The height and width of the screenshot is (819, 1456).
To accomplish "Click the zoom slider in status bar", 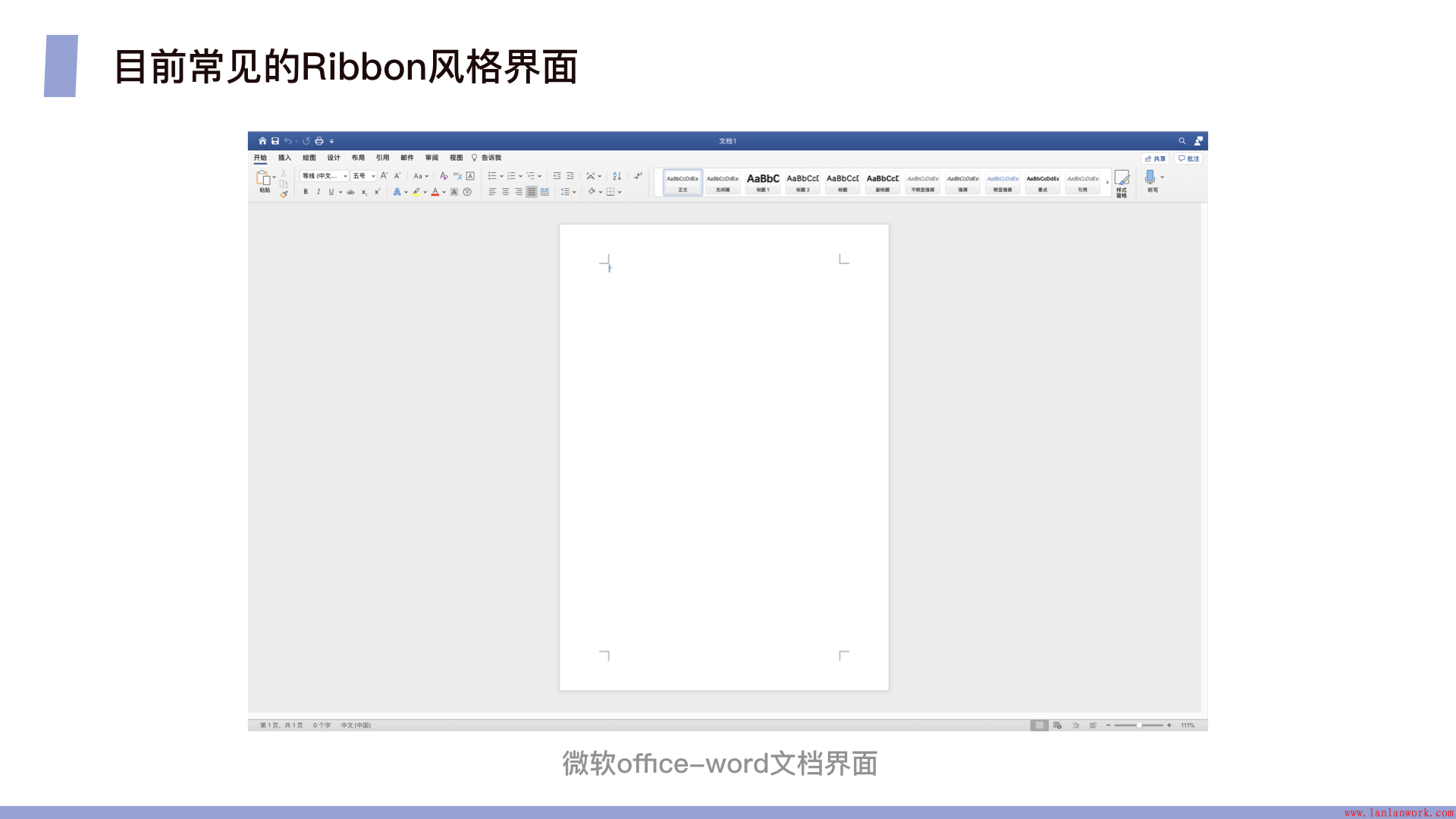I will [x=1138, y=726].
